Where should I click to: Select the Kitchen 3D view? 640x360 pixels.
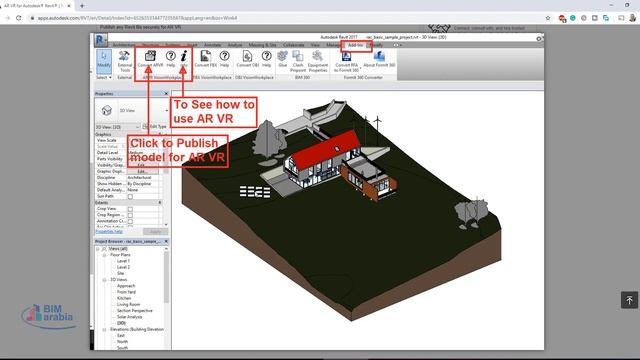124,298
